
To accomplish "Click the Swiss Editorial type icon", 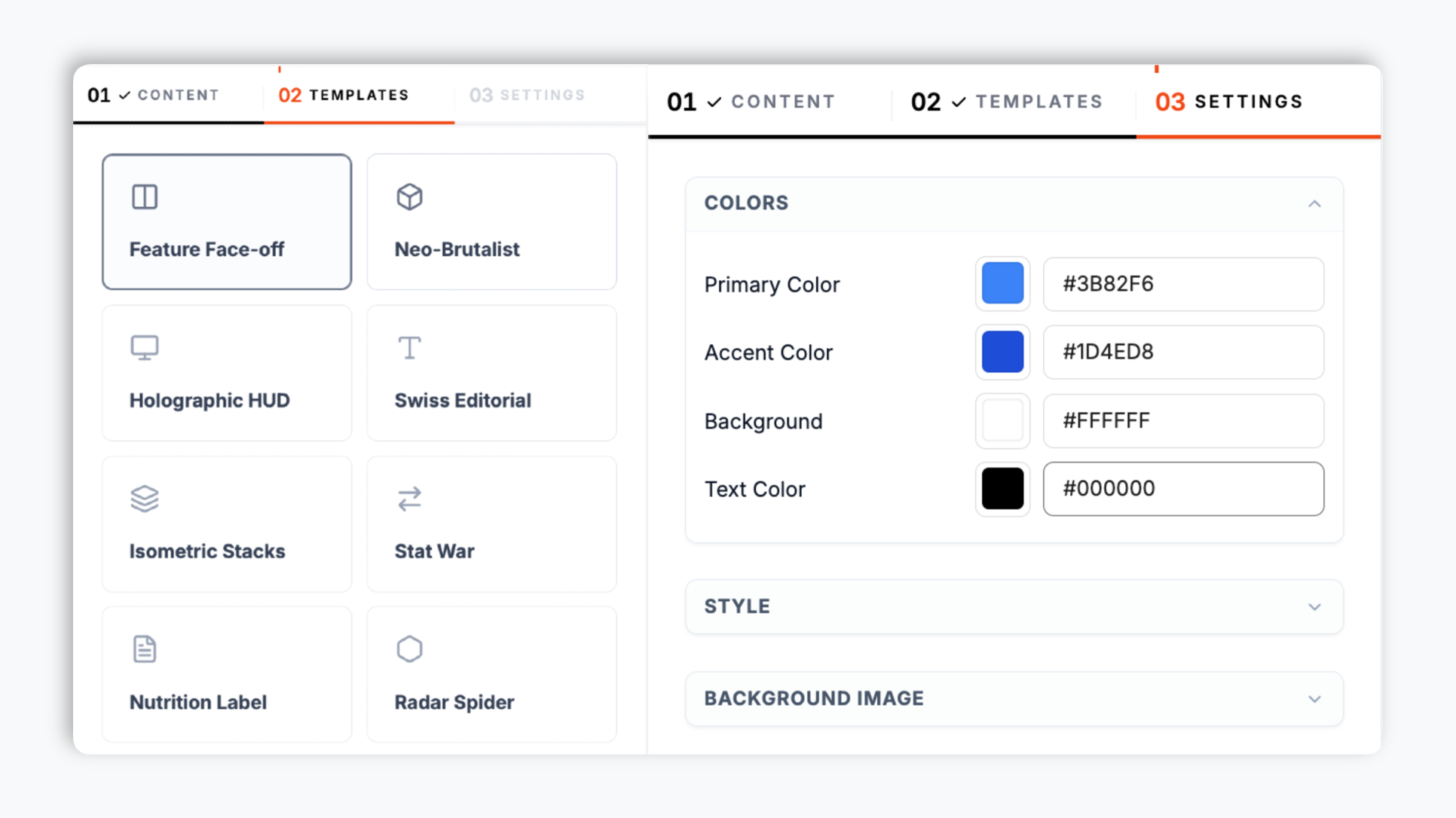I will (410, 348).
